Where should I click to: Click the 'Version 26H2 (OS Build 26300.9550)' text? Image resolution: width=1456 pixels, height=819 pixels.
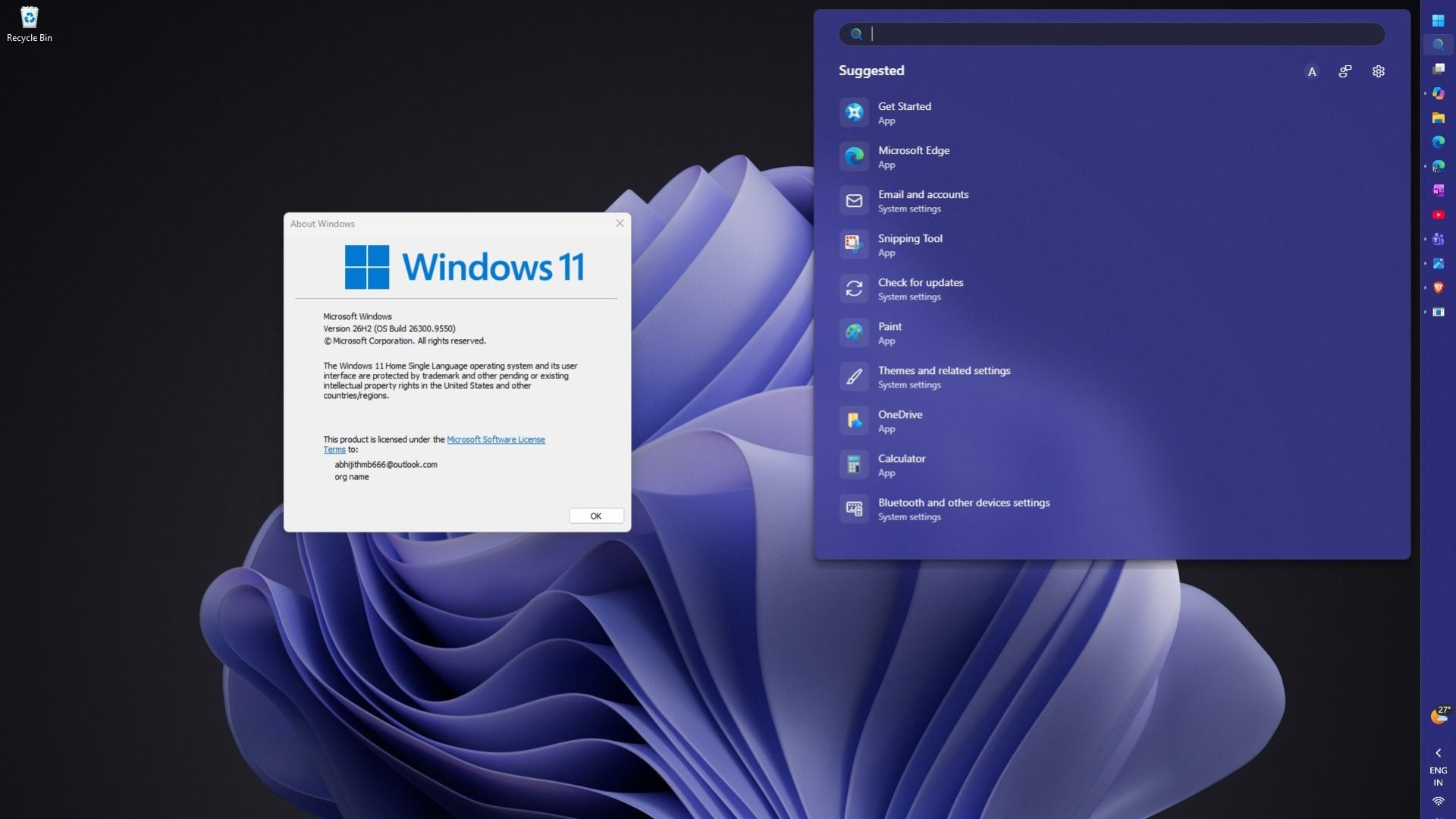389,328
